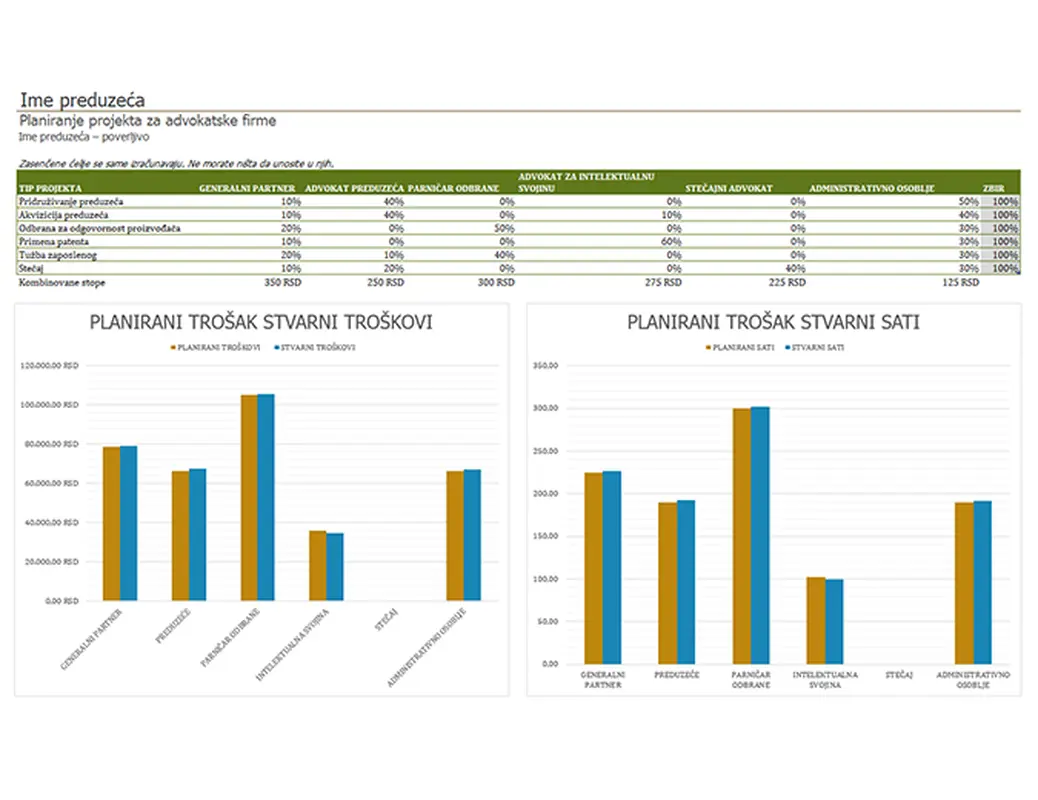Select the "Planiranje projekta za advokatske firme" subtitle
Screen dimensions: 1038x800
coord(147,121)
